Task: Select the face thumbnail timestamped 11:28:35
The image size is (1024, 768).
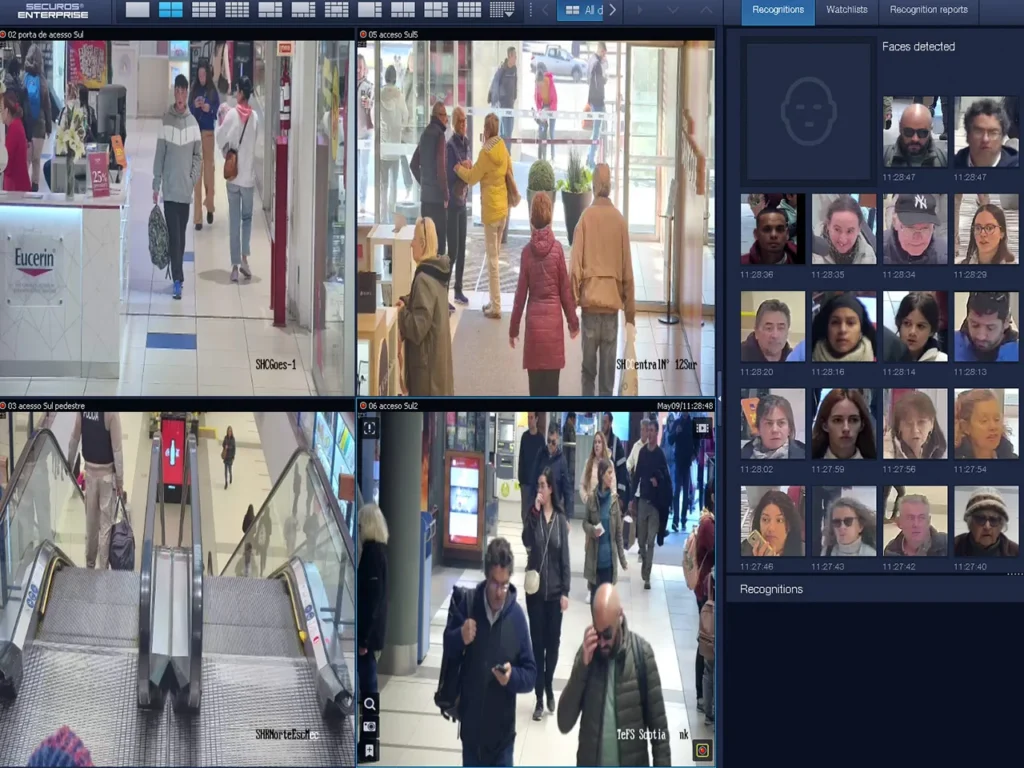Action: 844,229
